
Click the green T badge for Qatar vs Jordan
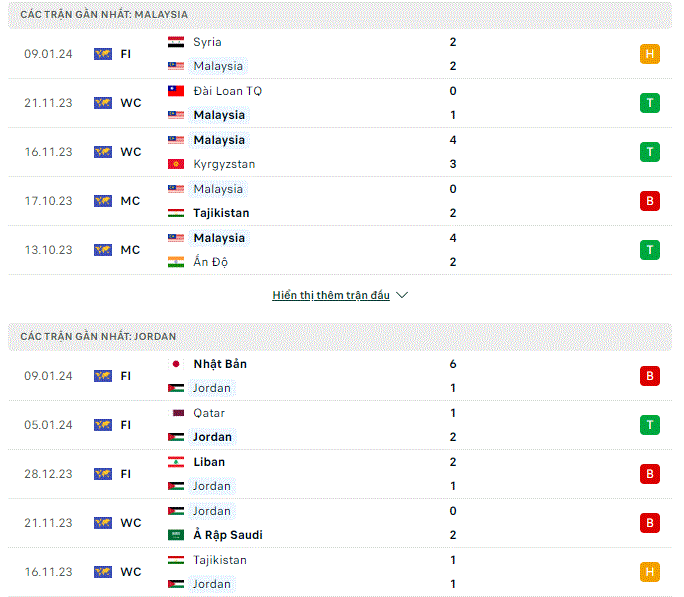[x=650, y=425]
